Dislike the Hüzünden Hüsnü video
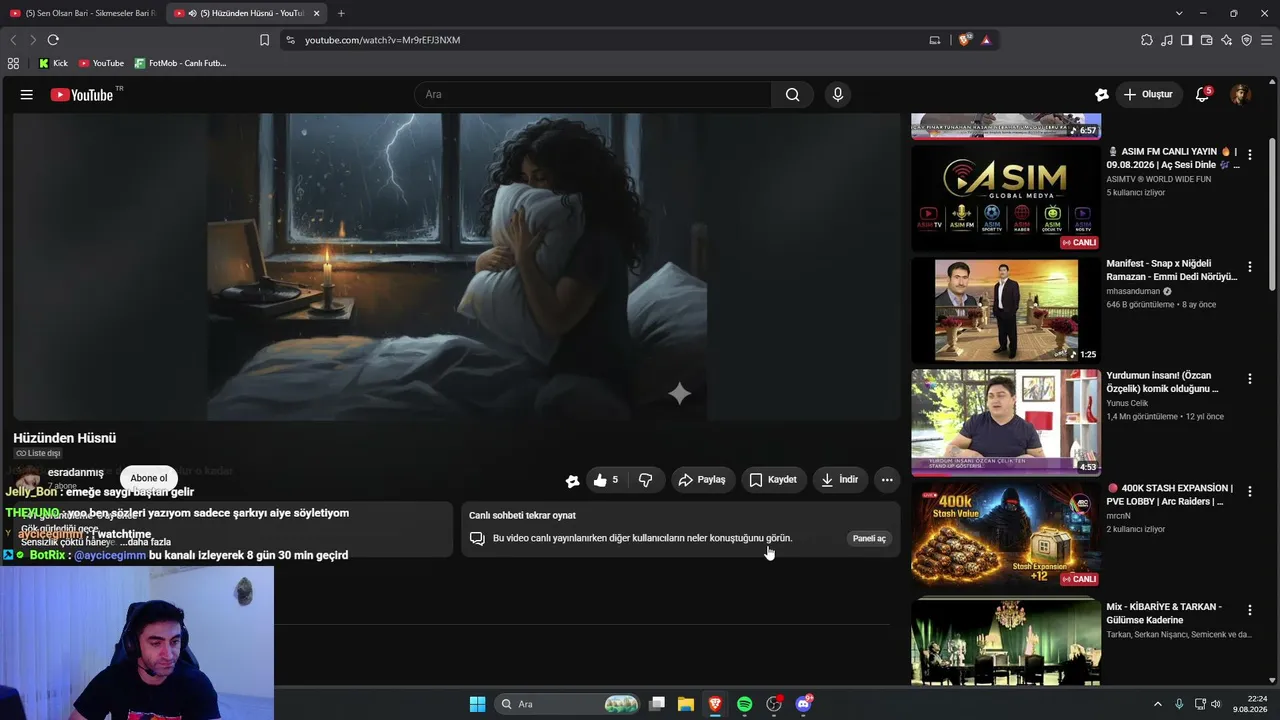This screenshot has width=1280, height=720. [646, 480]
